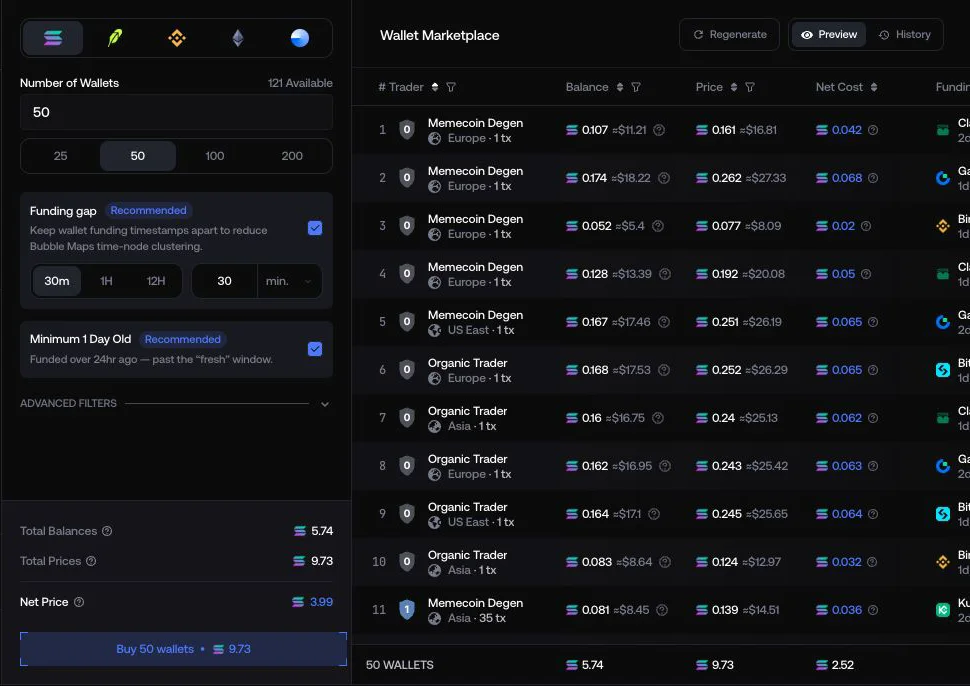Open the Trader column filter icon
Image resolution: width=970 pixels, height=686 pixels.
[451, 87]
